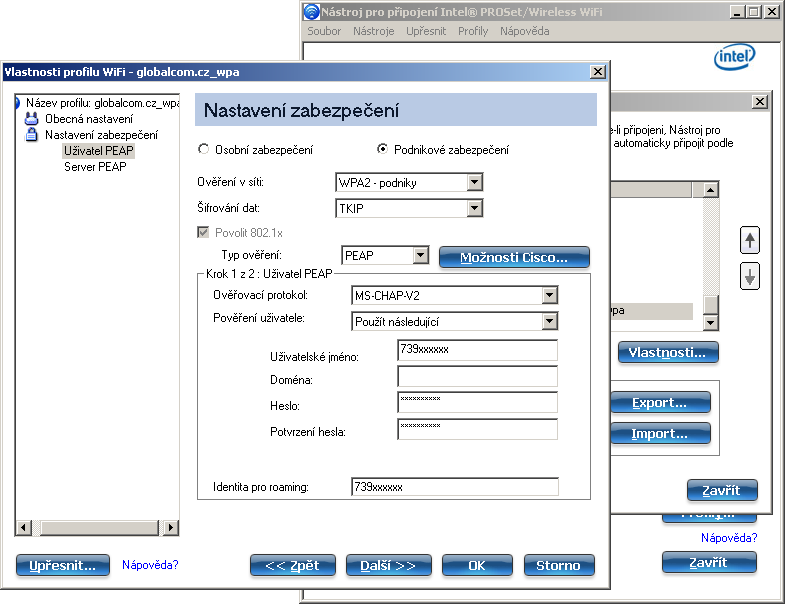Screen dimensions: 785x604
Task: Open the Nástroje menu
Action: (x=373, y=31)
